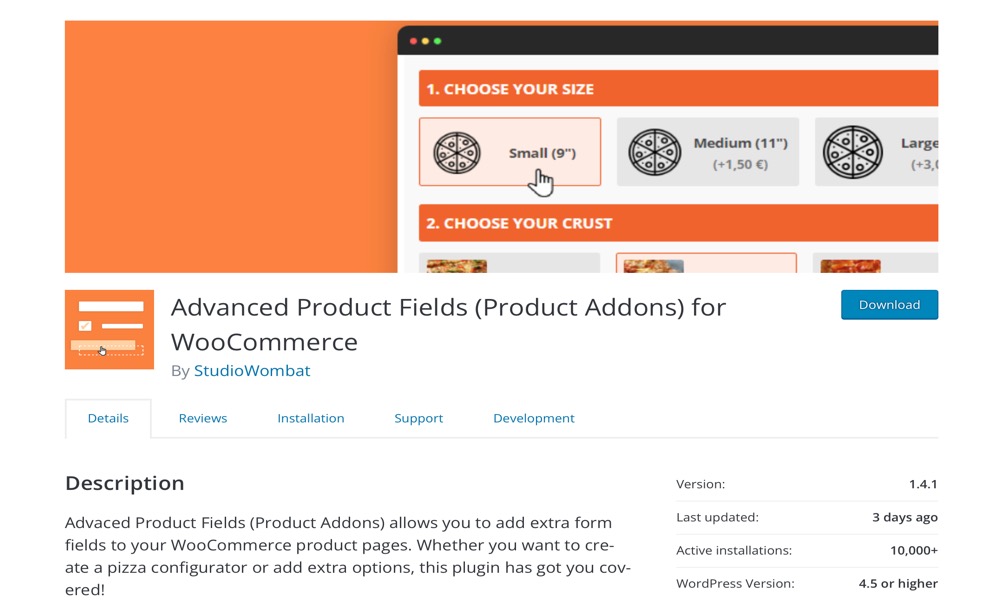
Task: Select the highlighted middle crust thumbnail
Action: tap(706, 263)
